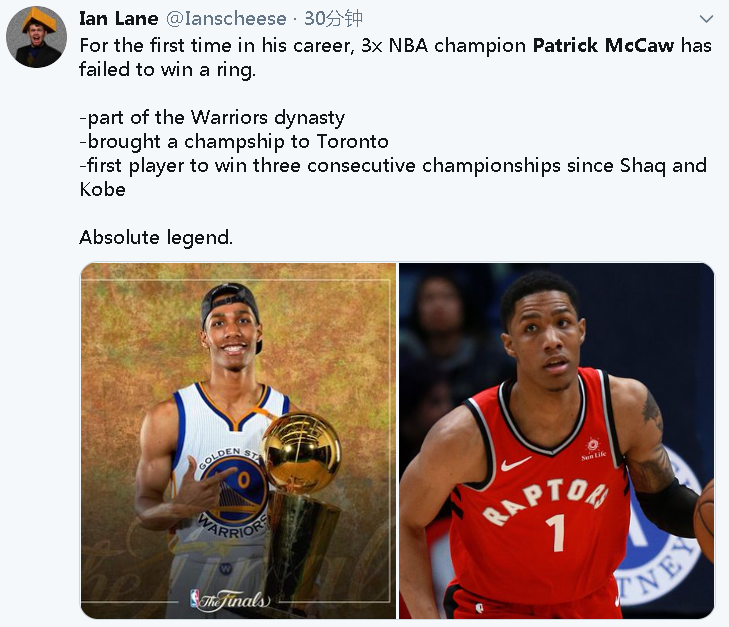This screenshot has width=729, height=627.
Task: Click the RAPTORS lettering on jersey
Action: point(545,501)
